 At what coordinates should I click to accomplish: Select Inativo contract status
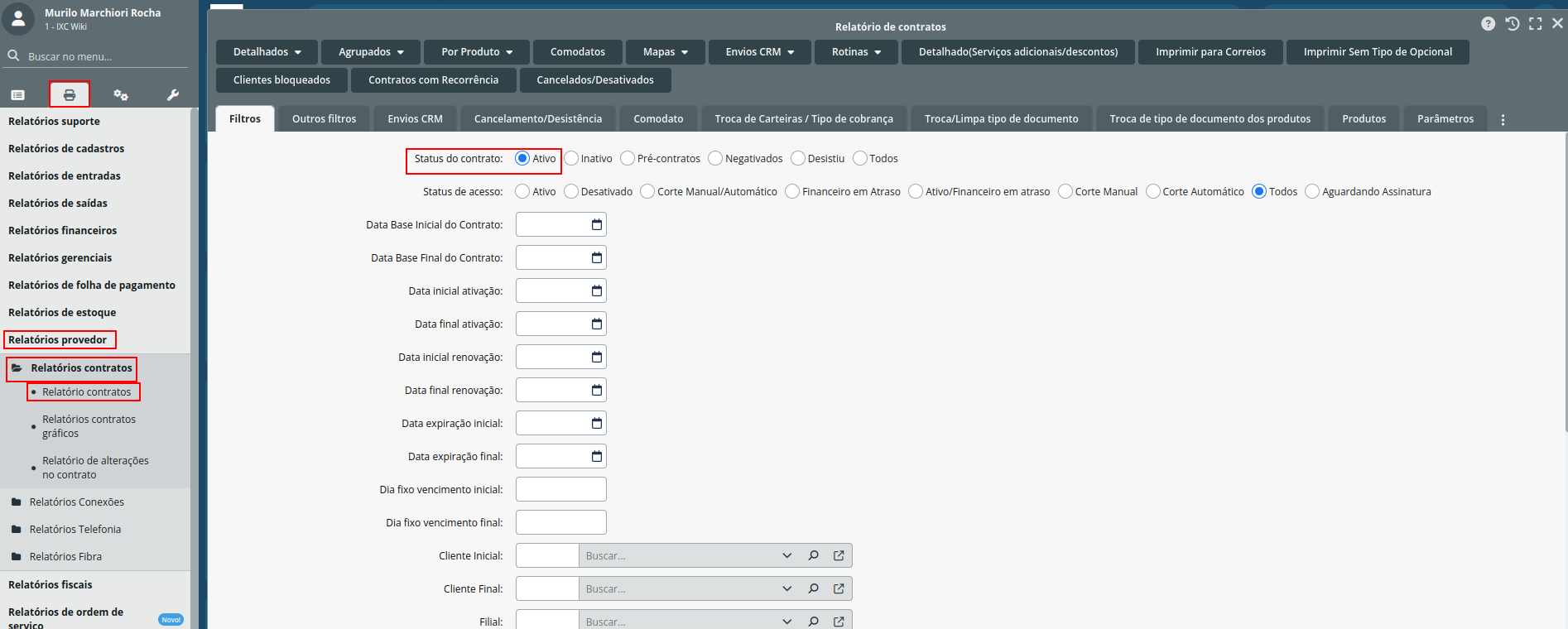click(571, 158)
